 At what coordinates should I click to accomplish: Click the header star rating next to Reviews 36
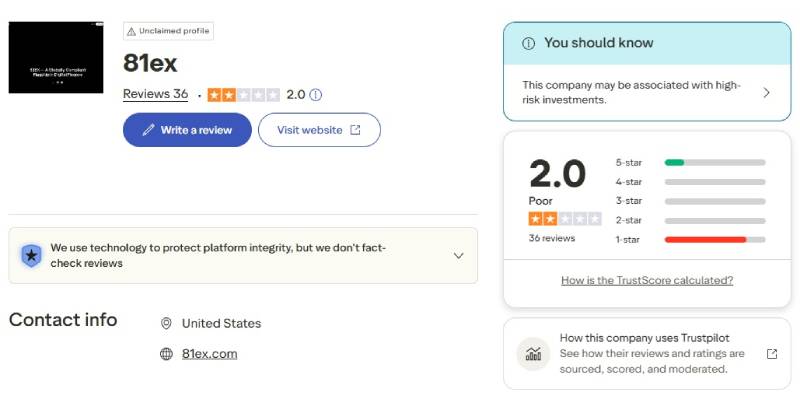click(243, 95)
